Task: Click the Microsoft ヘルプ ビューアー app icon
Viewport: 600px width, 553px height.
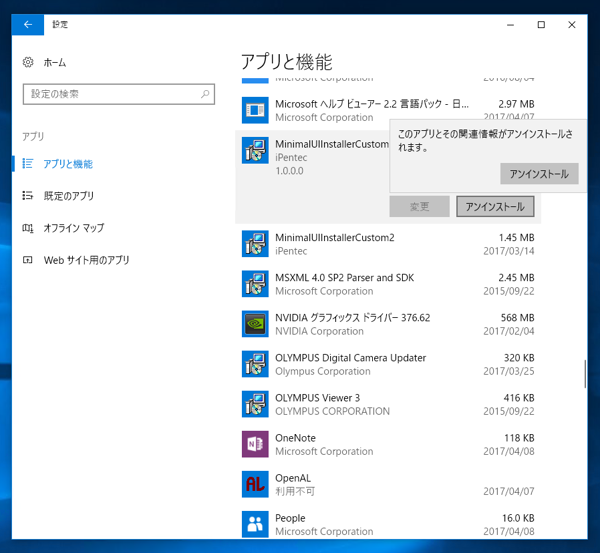Action: tap(255, 110)
